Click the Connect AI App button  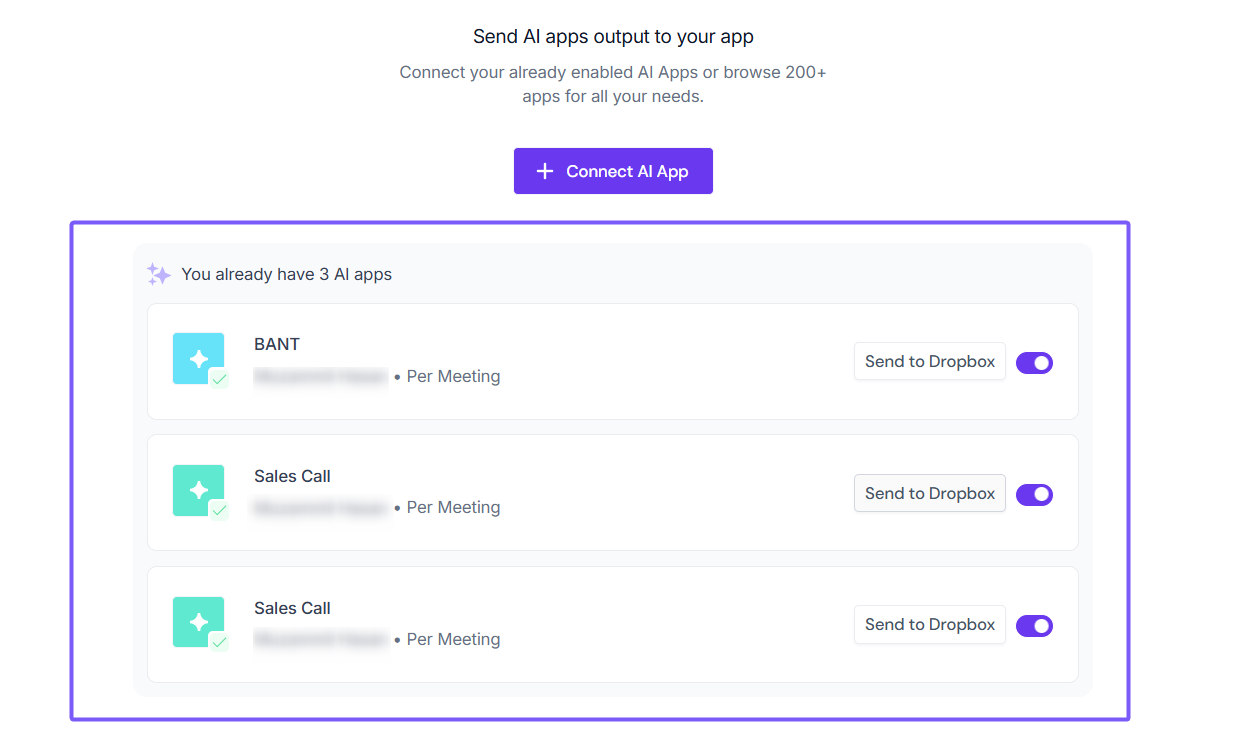613,171
